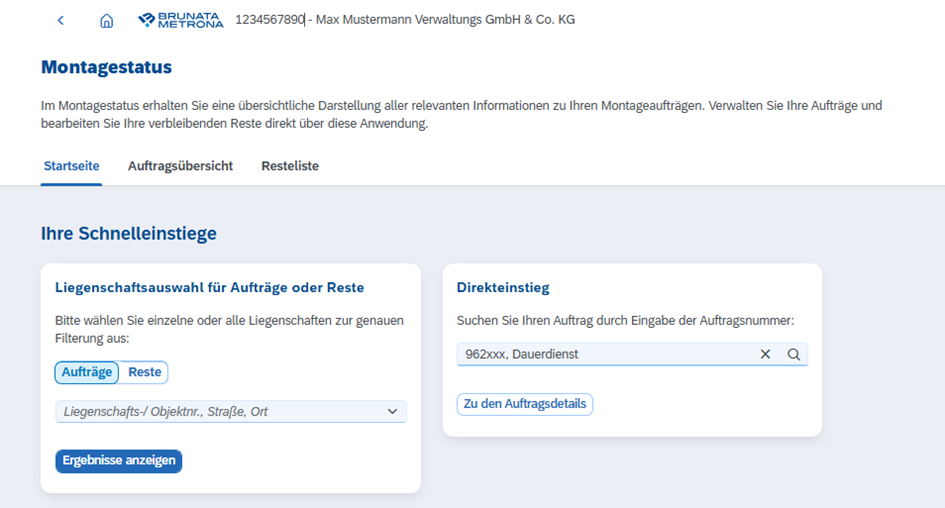The height and width of the screenshot is (508, 945).
Task: Click the back arrow icon
Action: 61,20
